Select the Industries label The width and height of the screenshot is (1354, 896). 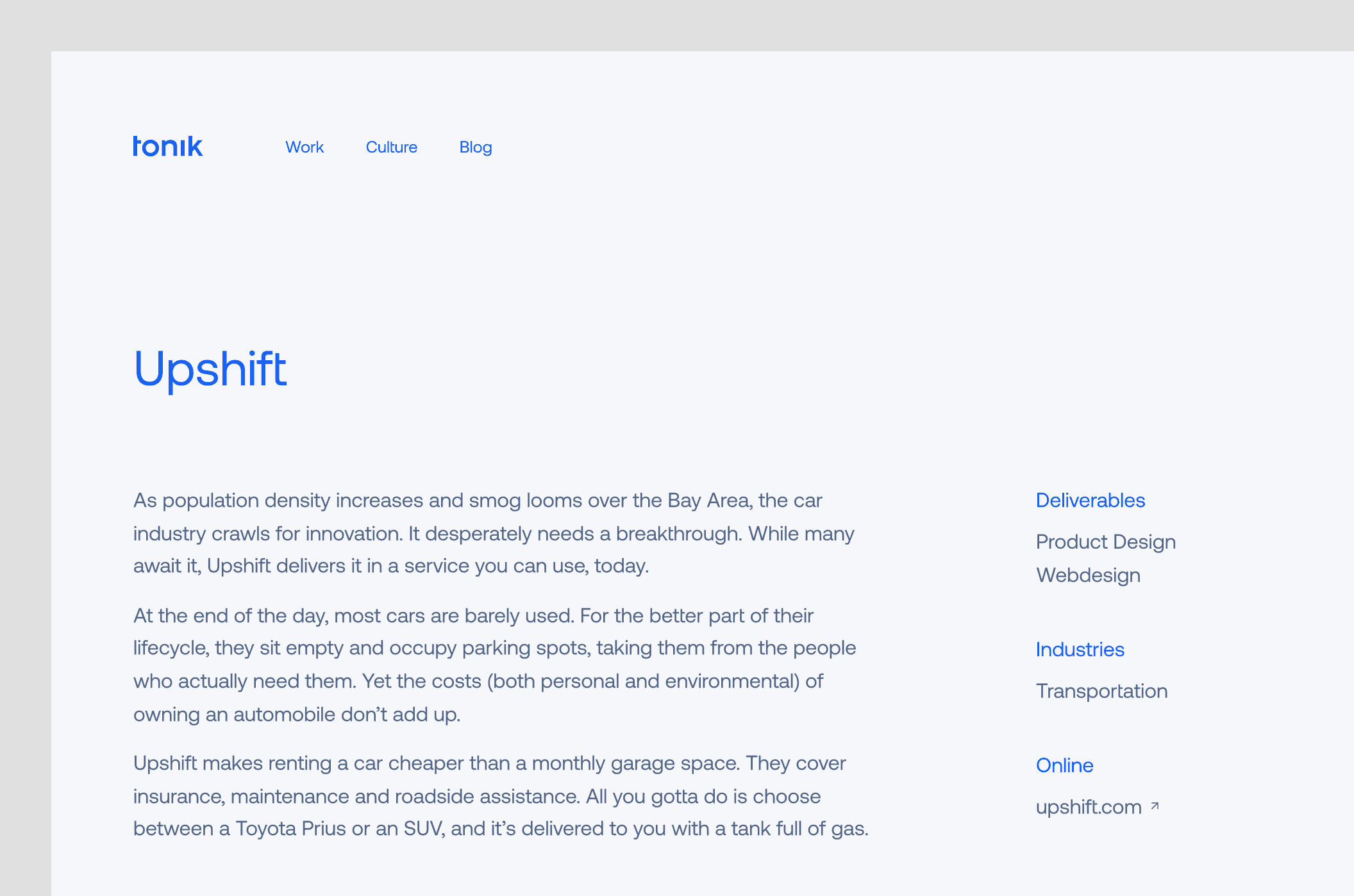(1080, 650)
